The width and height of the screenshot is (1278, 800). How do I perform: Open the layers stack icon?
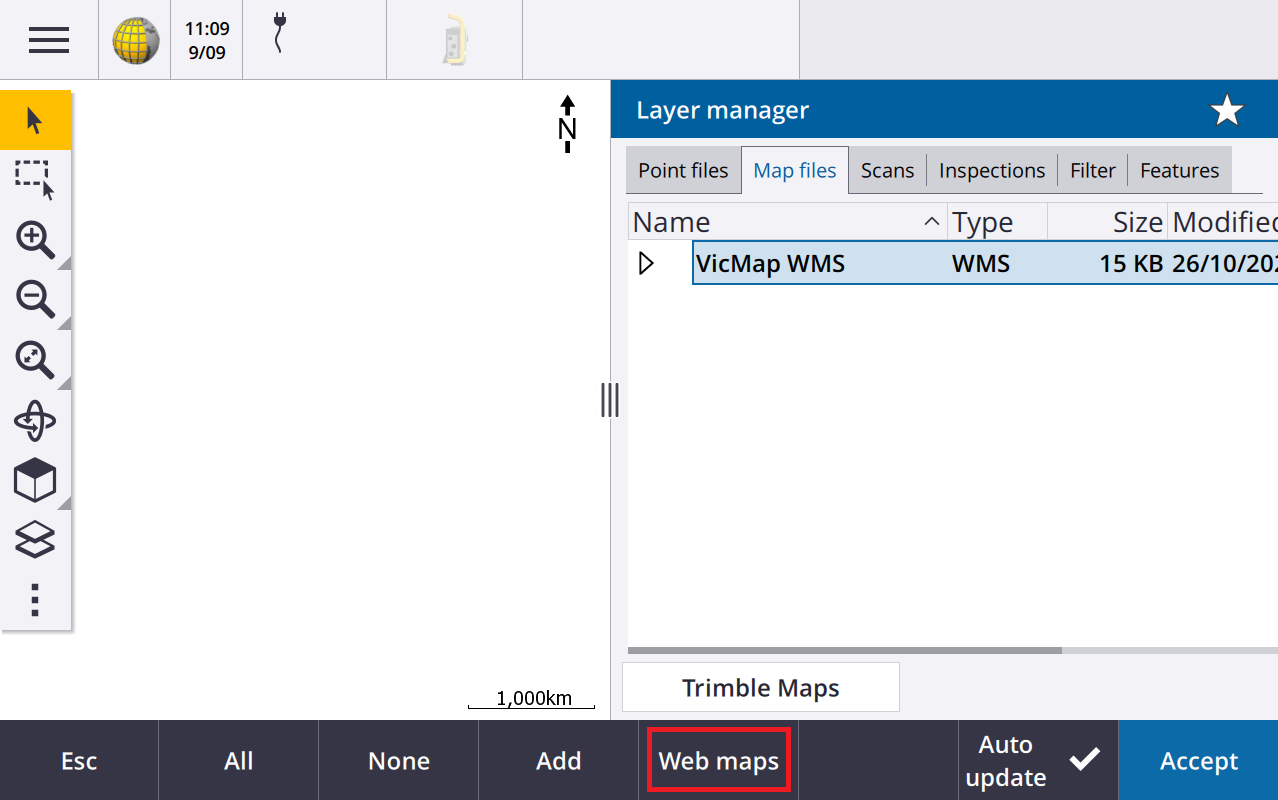pyautogui.click(x=35, y=541)
